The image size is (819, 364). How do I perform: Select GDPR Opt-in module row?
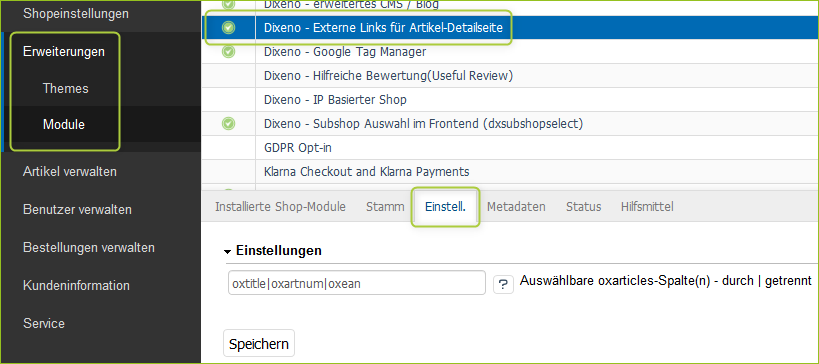tap(510, 148)
